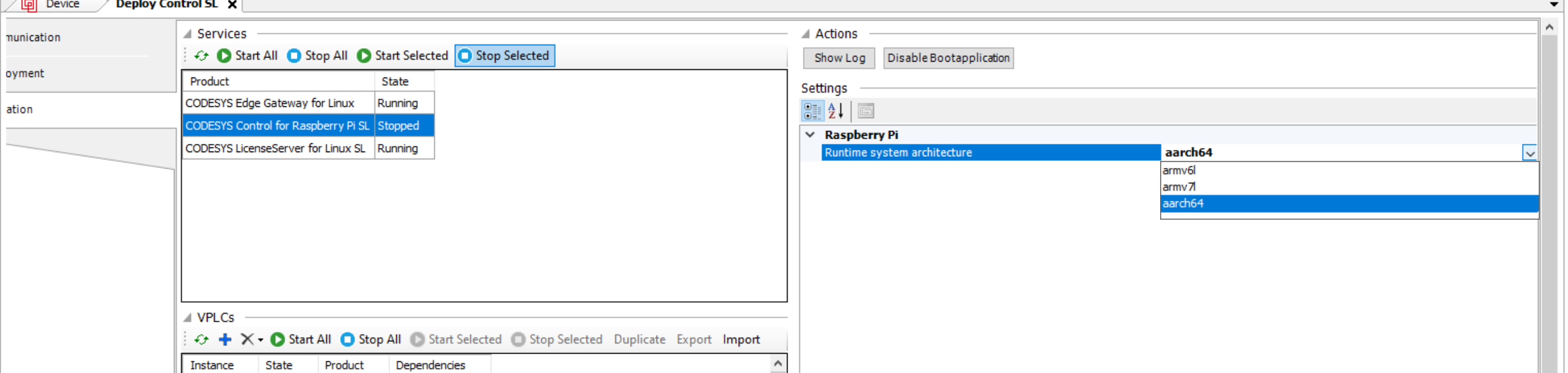Choose aarch64 option in dropdown list

[x=1349, y=203]
